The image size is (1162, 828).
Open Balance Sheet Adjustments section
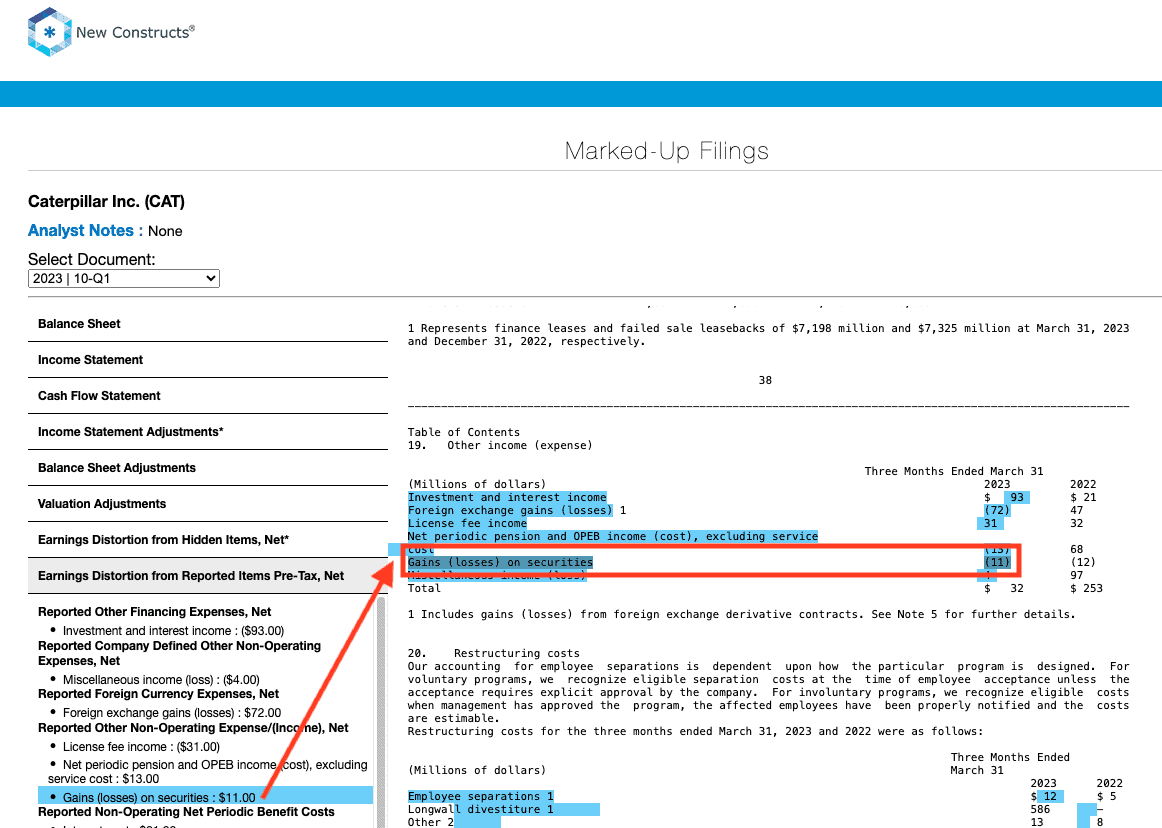[208, 468]
